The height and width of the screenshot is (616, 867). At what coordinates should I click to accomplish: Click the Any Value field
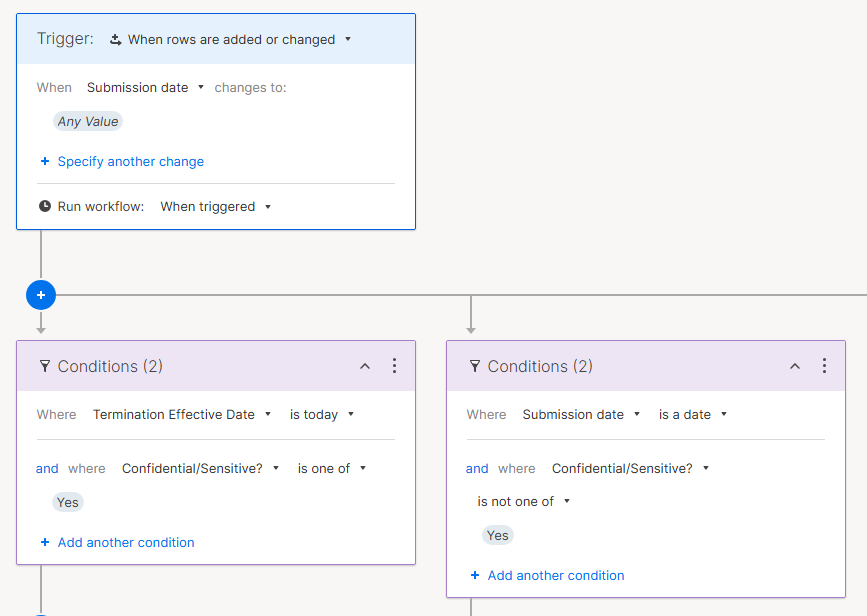(88, 122)
